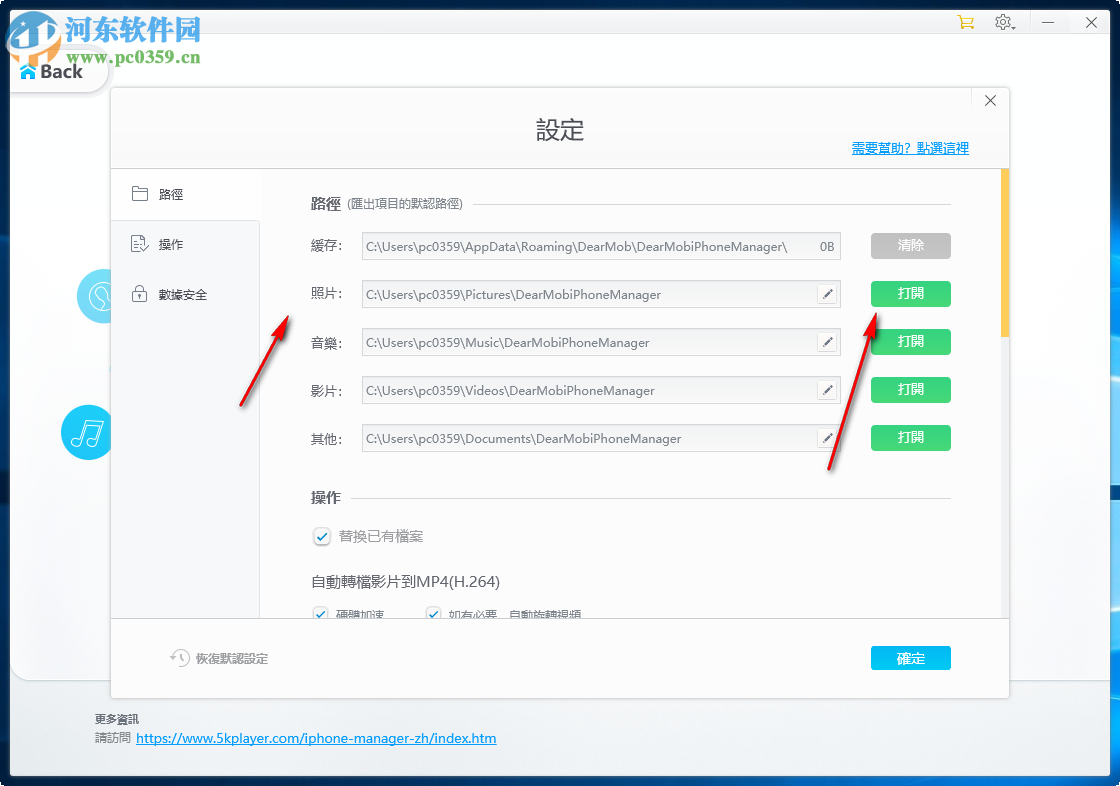Click the pencil icon beside 照片 path
This screenshot has height=786, width=1120.
click(x=827, y=294)
